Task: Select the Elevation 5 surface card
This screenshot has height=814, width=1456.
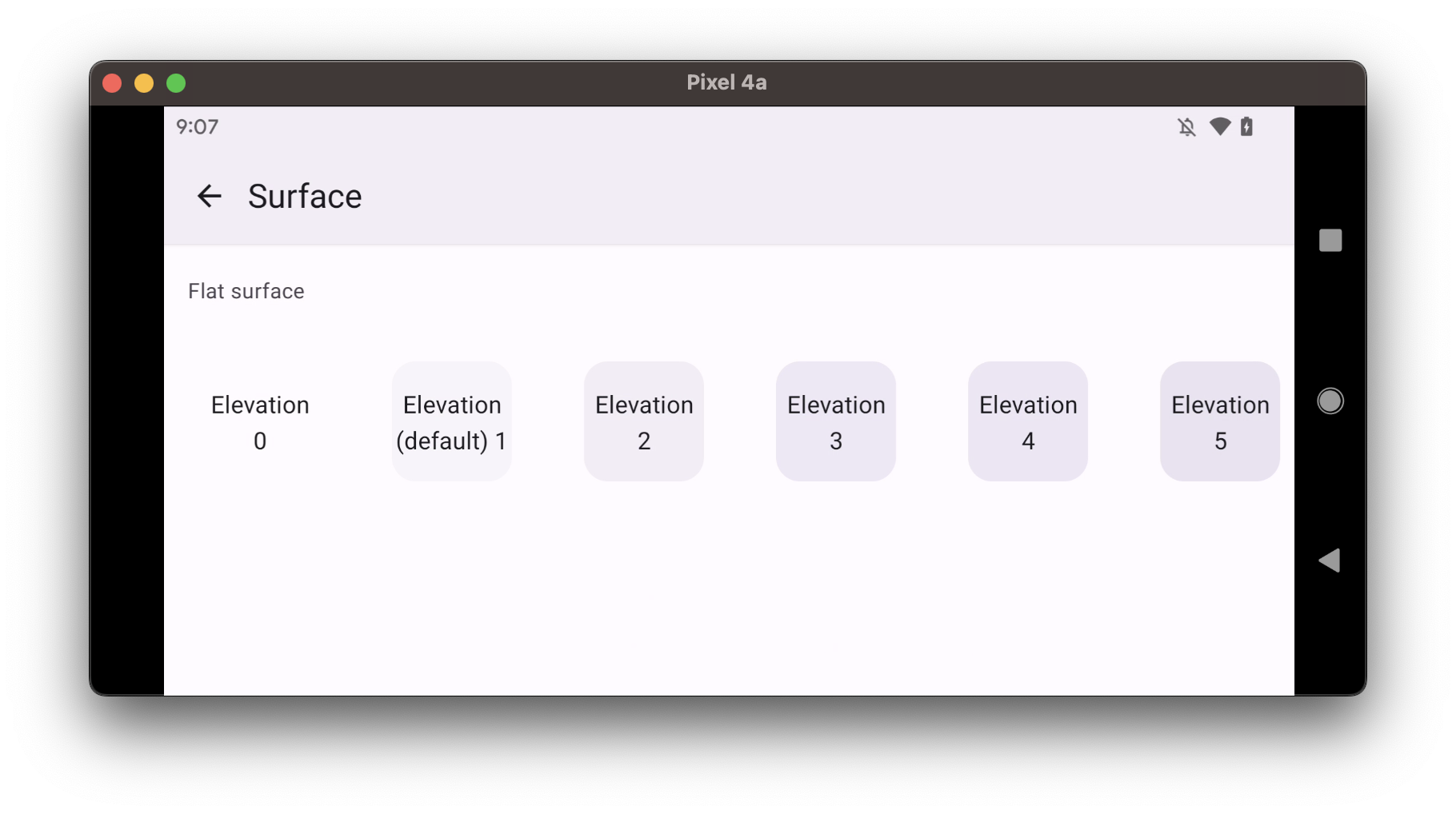Action: point(1220,421)
